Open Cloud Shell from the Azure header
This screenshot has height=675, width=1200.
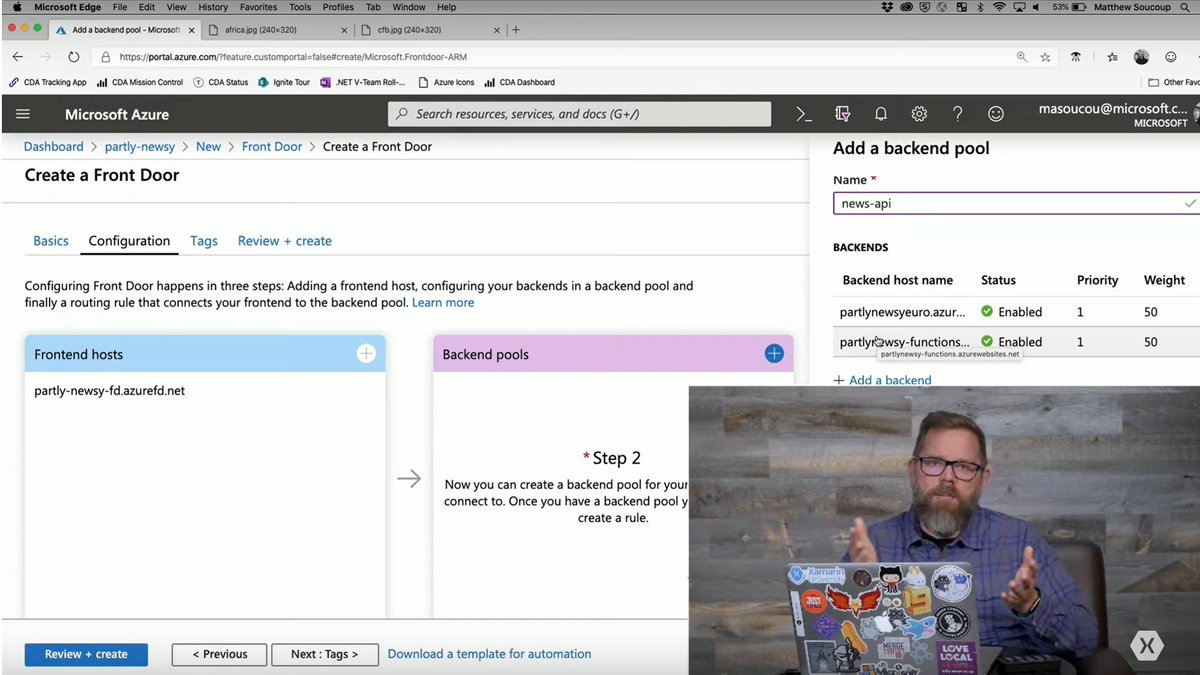pos(804,114)
